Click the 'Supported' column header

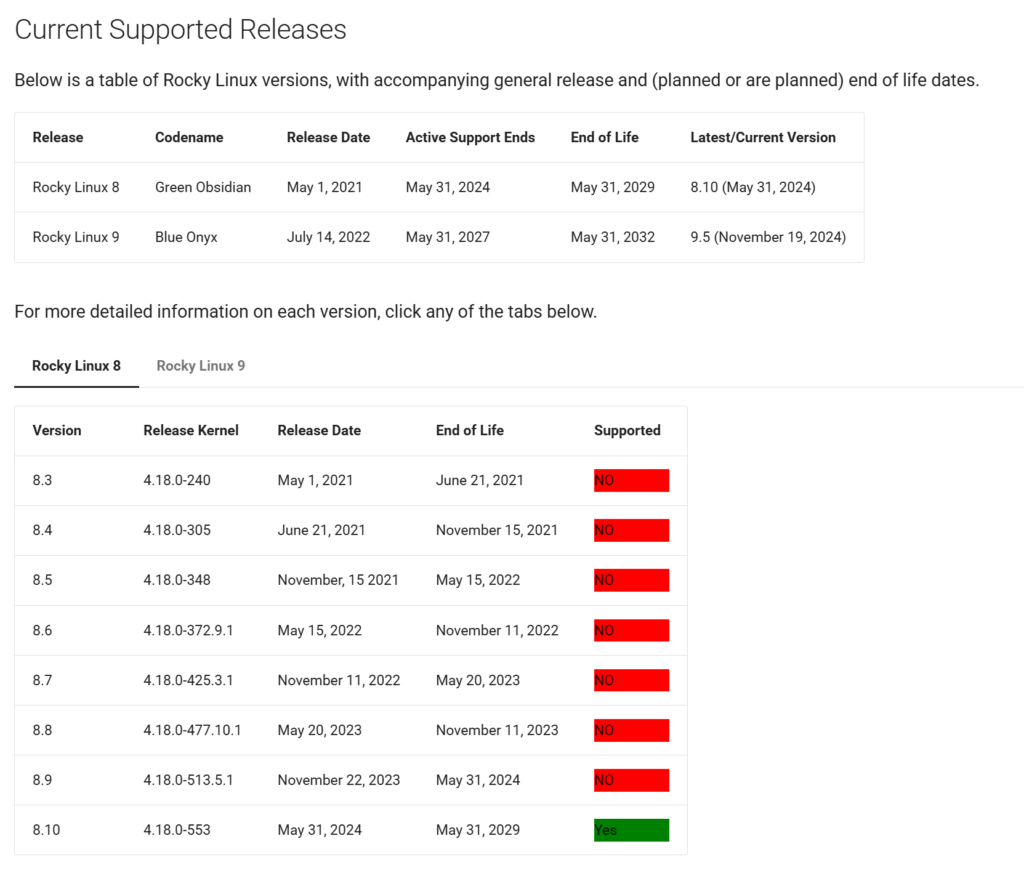[x=627, y=430]
